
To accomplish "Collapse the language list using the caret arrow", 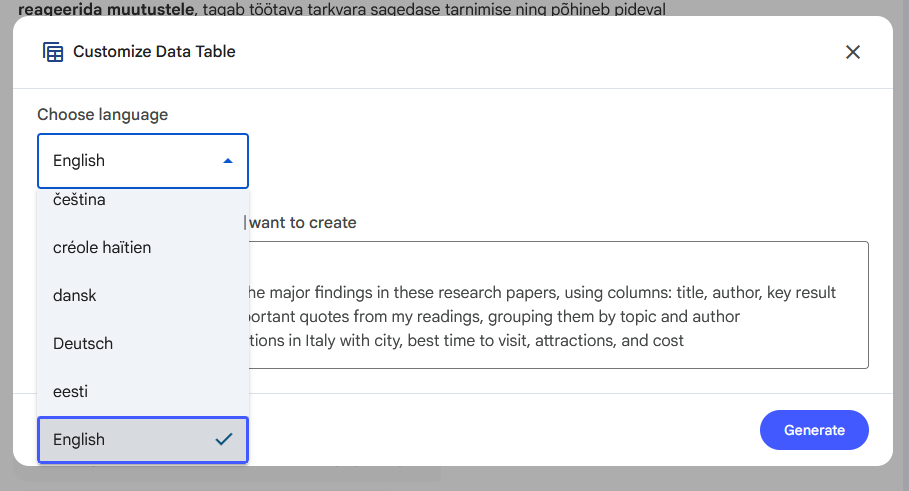I will click(x=228, y=161).
